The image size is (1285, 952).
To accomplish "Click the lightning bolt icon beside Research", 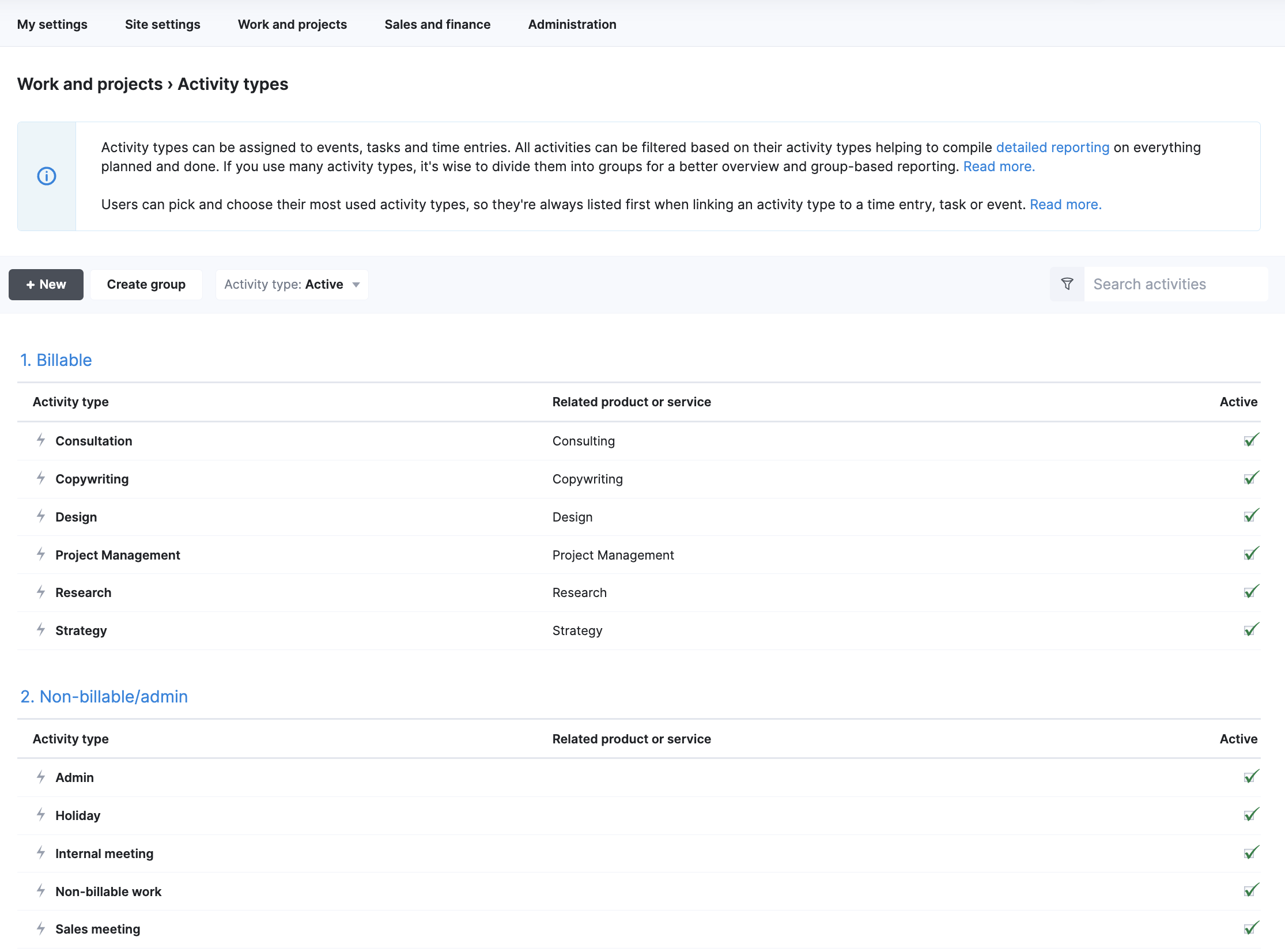I will click(x=41, y=592).
